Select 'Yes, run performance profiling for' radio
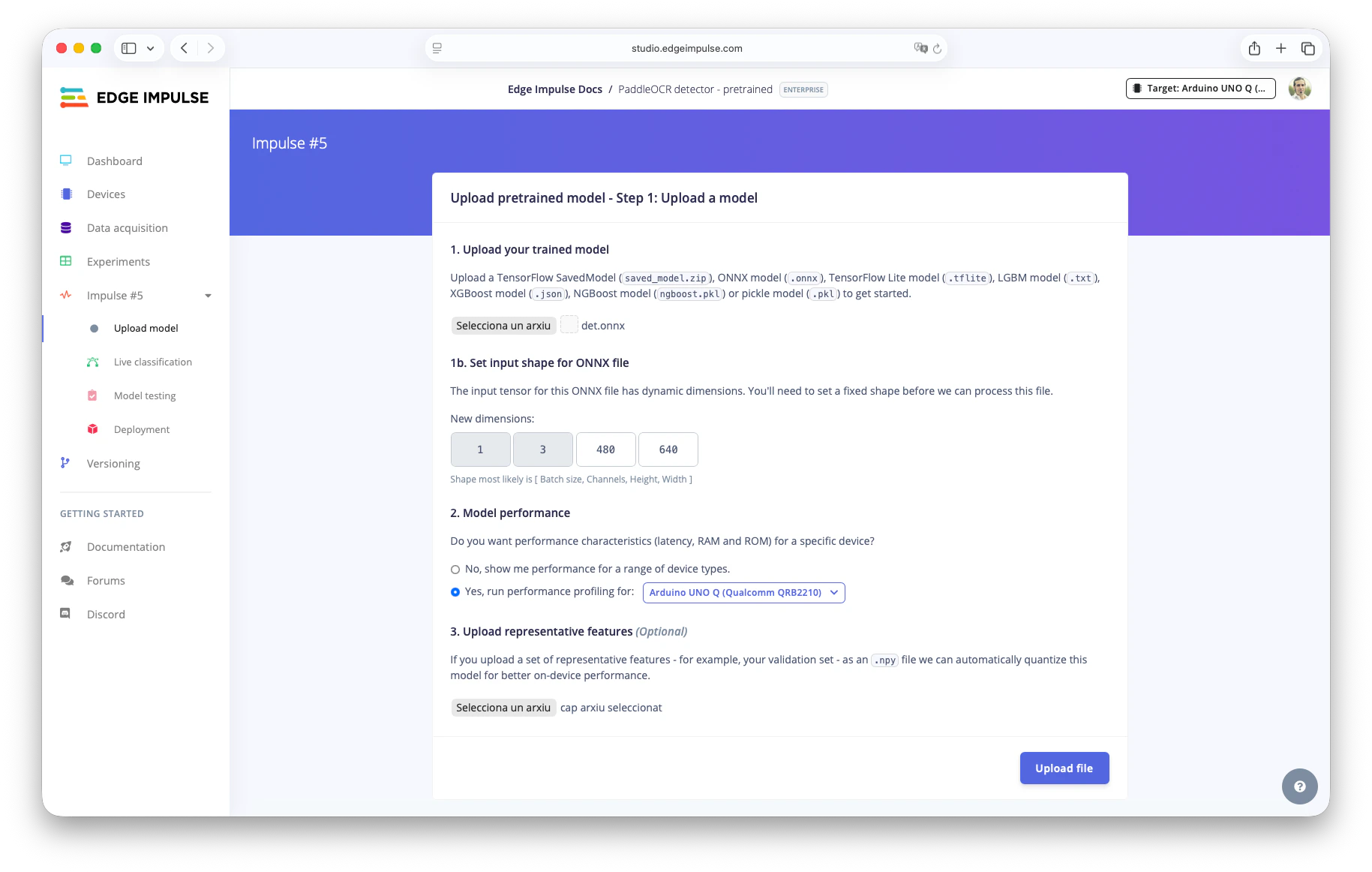This screenshot has height=872, width=1372. point(455,592)
